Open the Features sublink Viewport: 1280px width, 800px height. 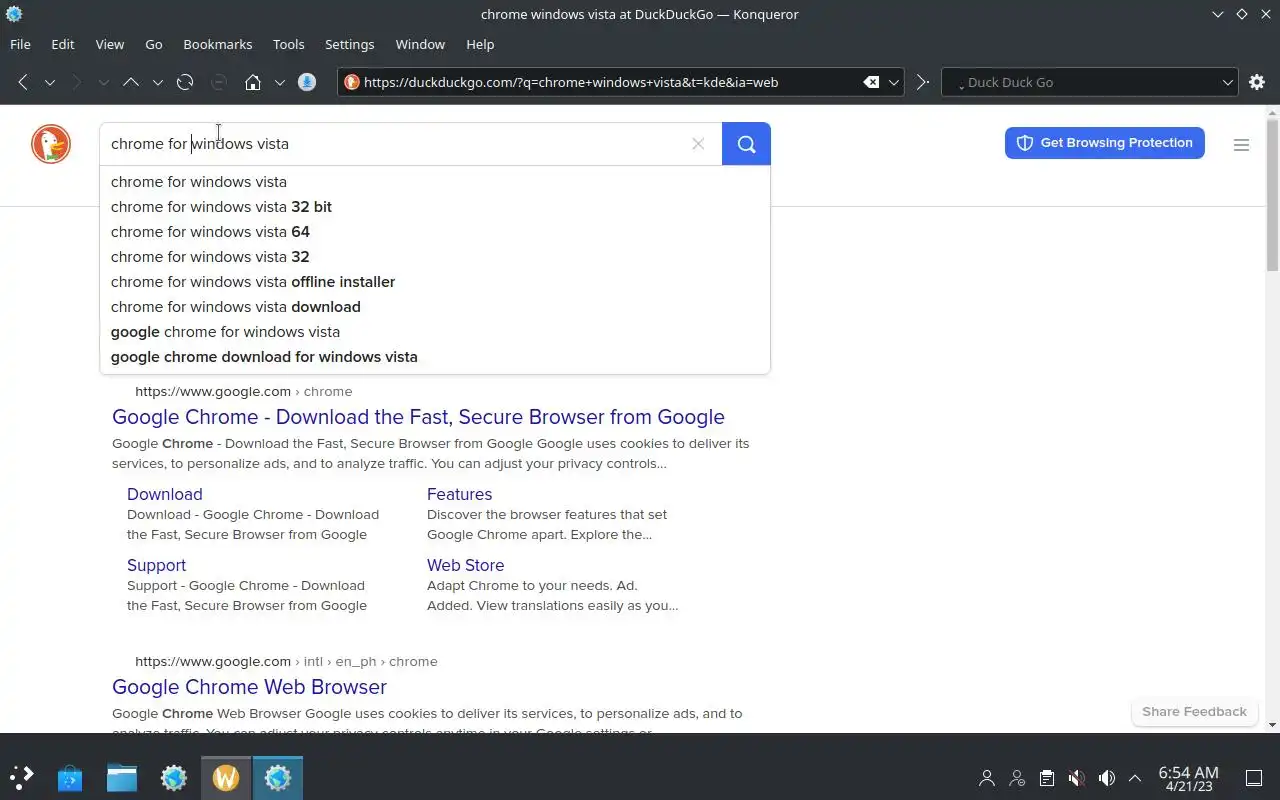pos(459,494)
